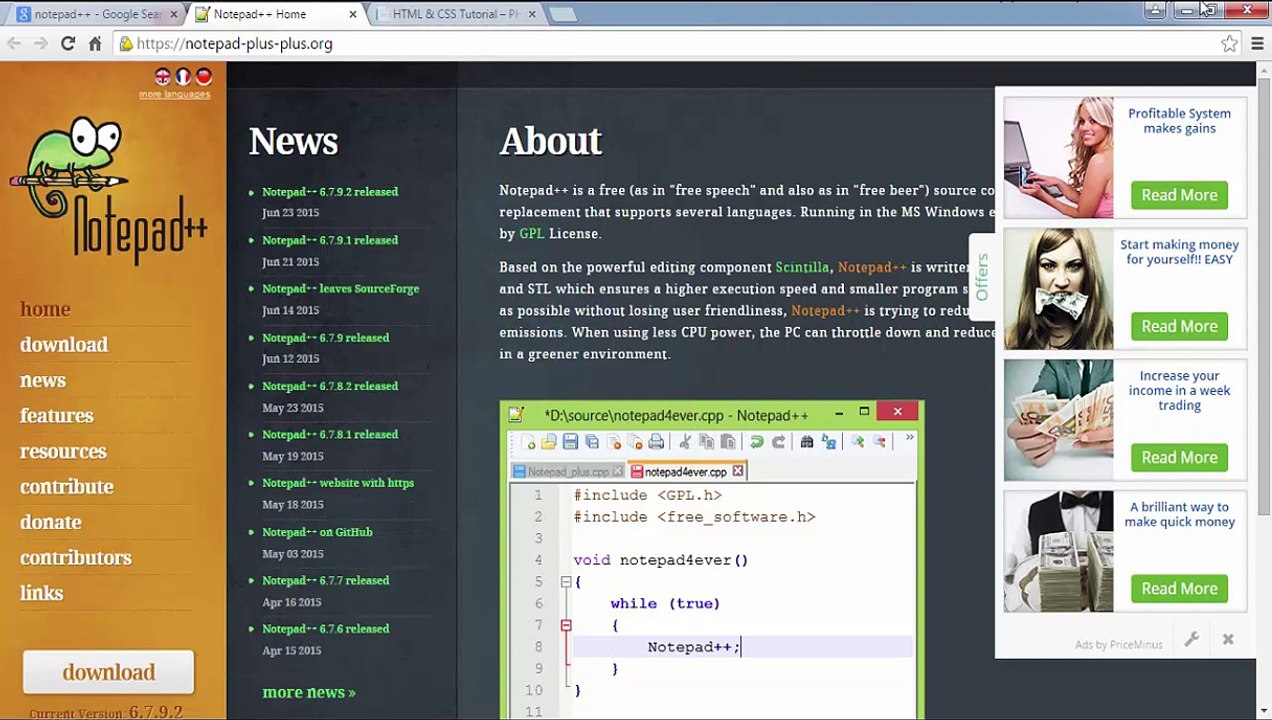Open Notepad++ 6.7.9.2 released news
The image size is (1272, 720).
330,192
